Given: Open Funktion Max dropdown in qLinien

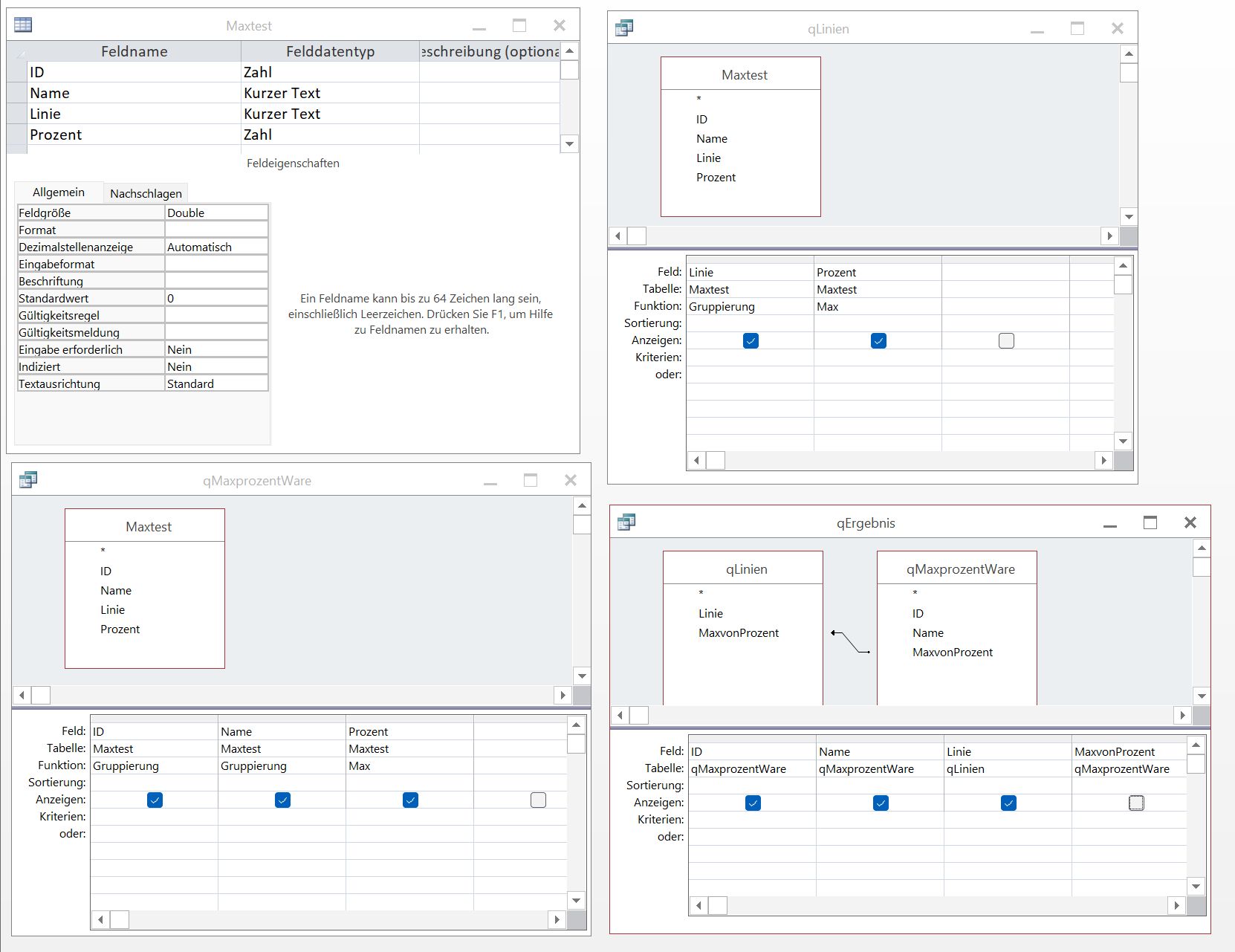Looking at the screenshot, I should (x=878, y=306).
